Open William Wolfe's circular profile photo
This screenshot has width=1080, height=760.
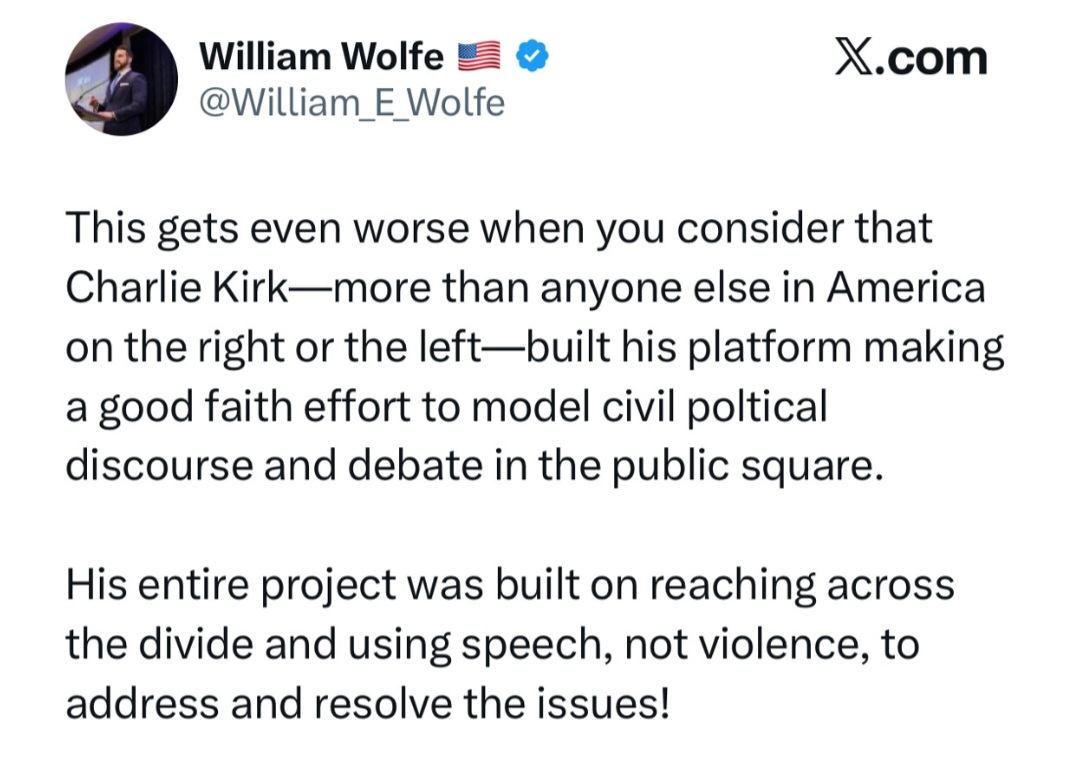(x=121, y=79)
